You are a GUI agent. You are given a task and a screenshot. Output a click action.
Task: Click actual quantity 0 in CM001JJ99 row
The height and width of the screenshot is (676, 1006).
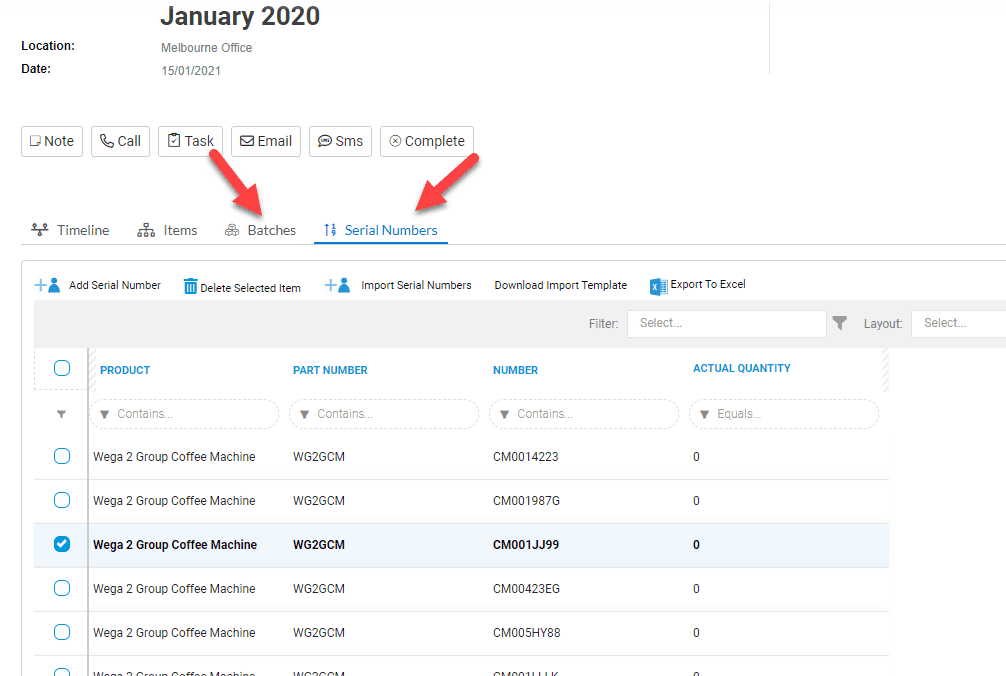pos(696,545)
